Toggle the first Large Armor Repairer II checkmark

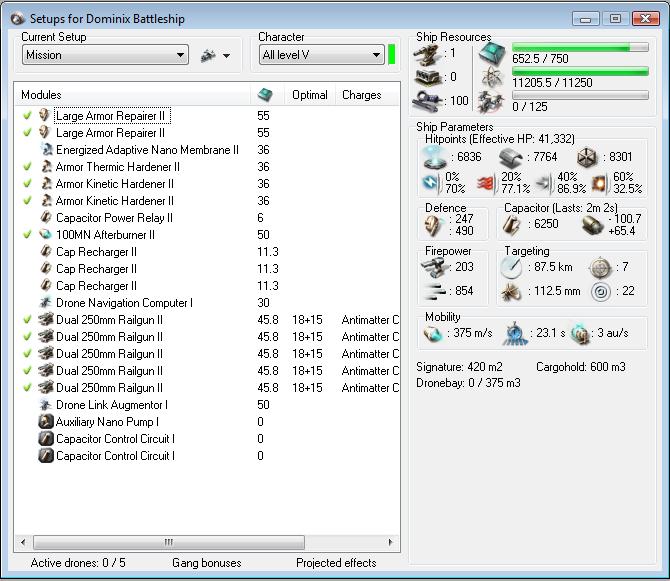[x=28, y=116]
